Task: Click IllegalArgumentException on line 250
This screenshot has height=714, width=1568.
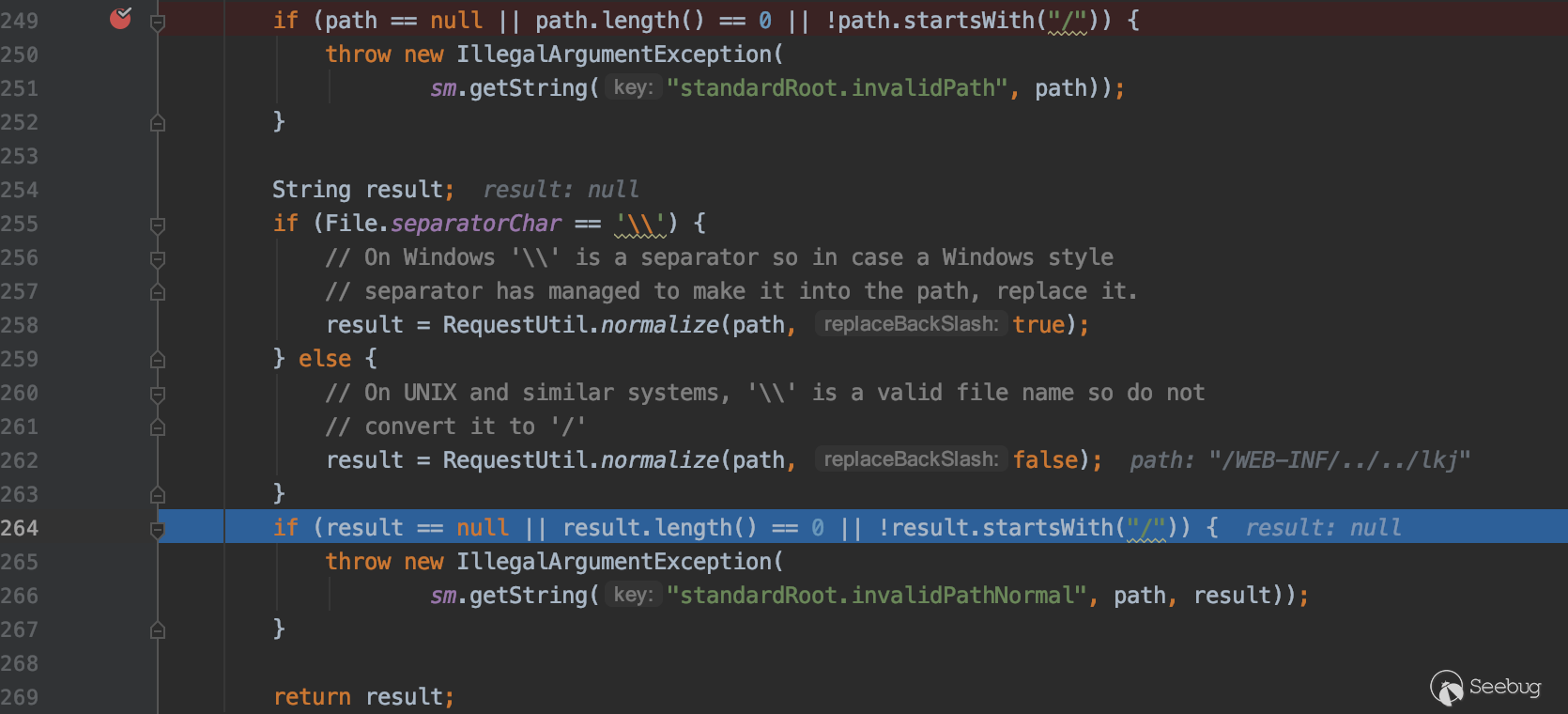Action: pyautogui.click(x=614, y=54)
